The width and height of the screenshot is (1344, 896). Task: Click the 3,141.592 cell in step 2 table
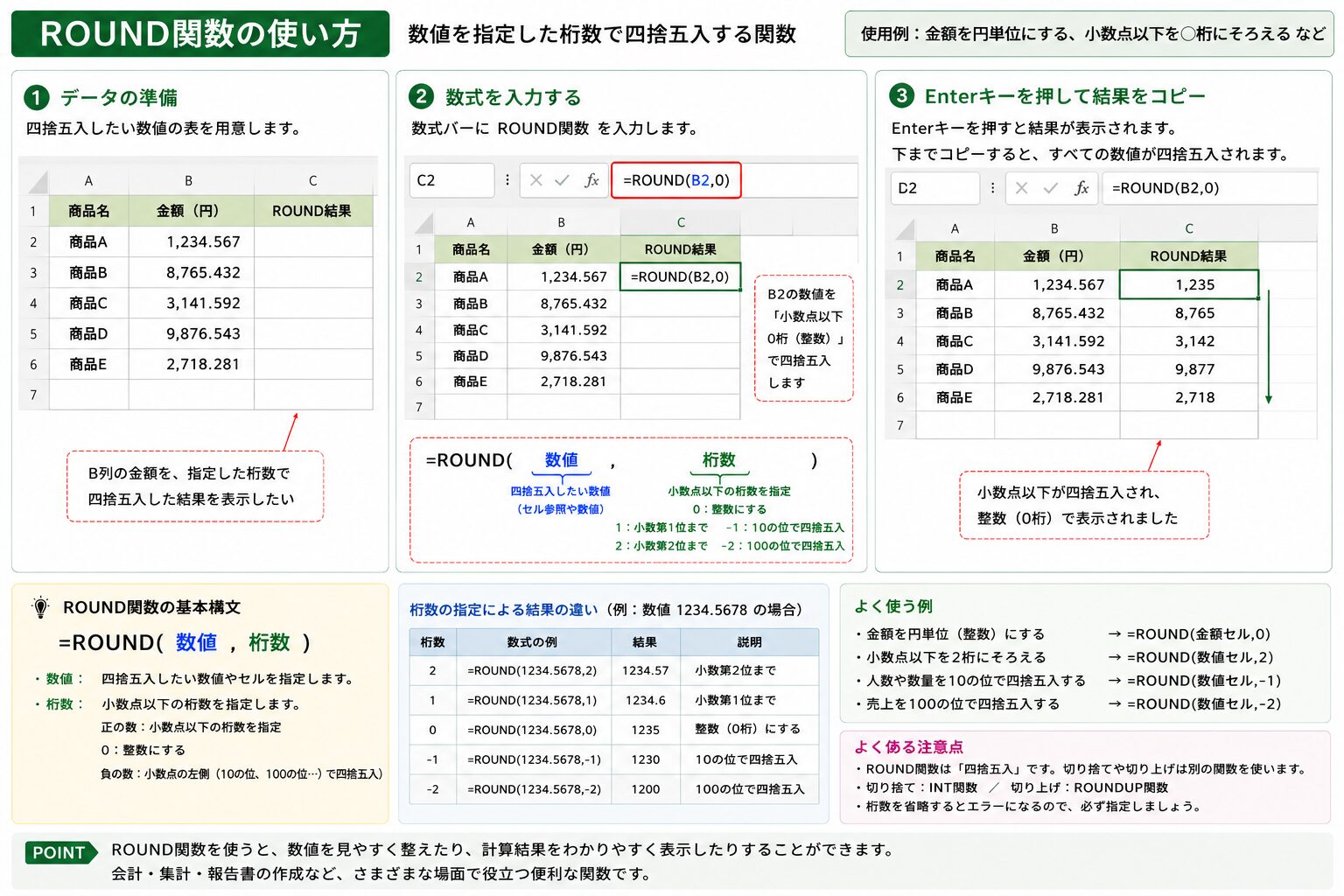563,330
